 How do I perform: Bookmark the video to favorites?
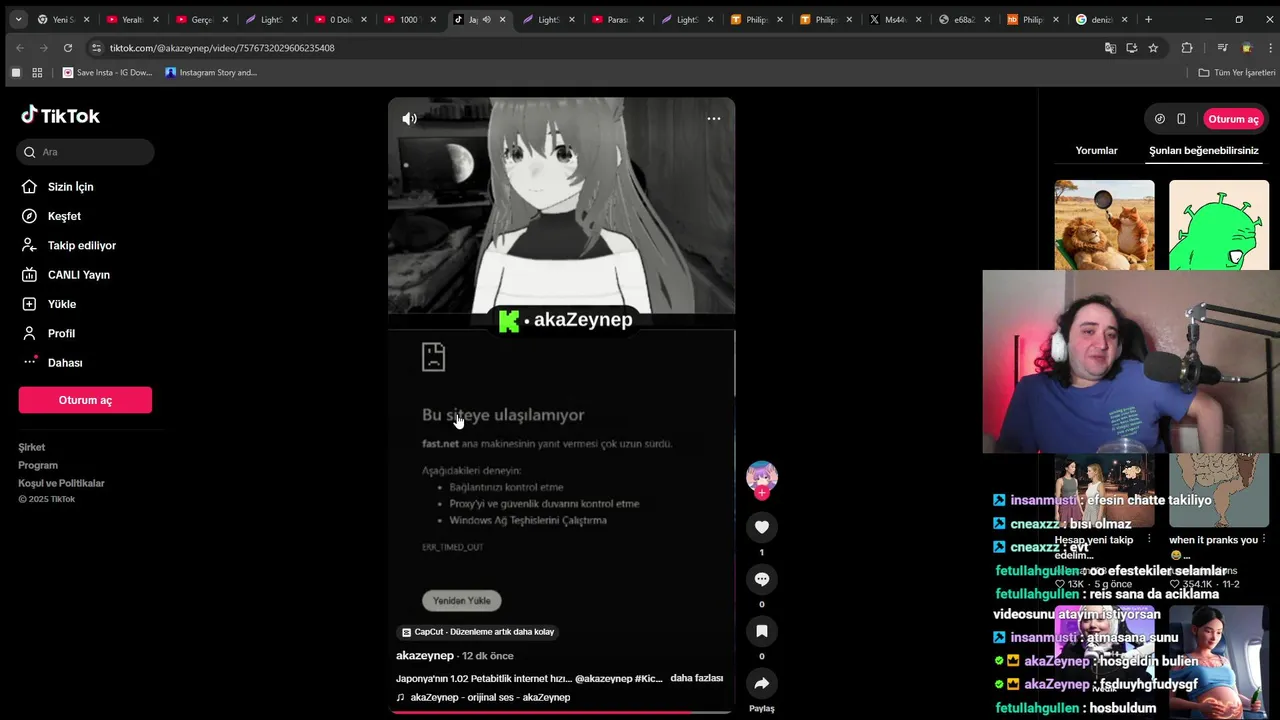pyautogui.click(x=762, y=631)
